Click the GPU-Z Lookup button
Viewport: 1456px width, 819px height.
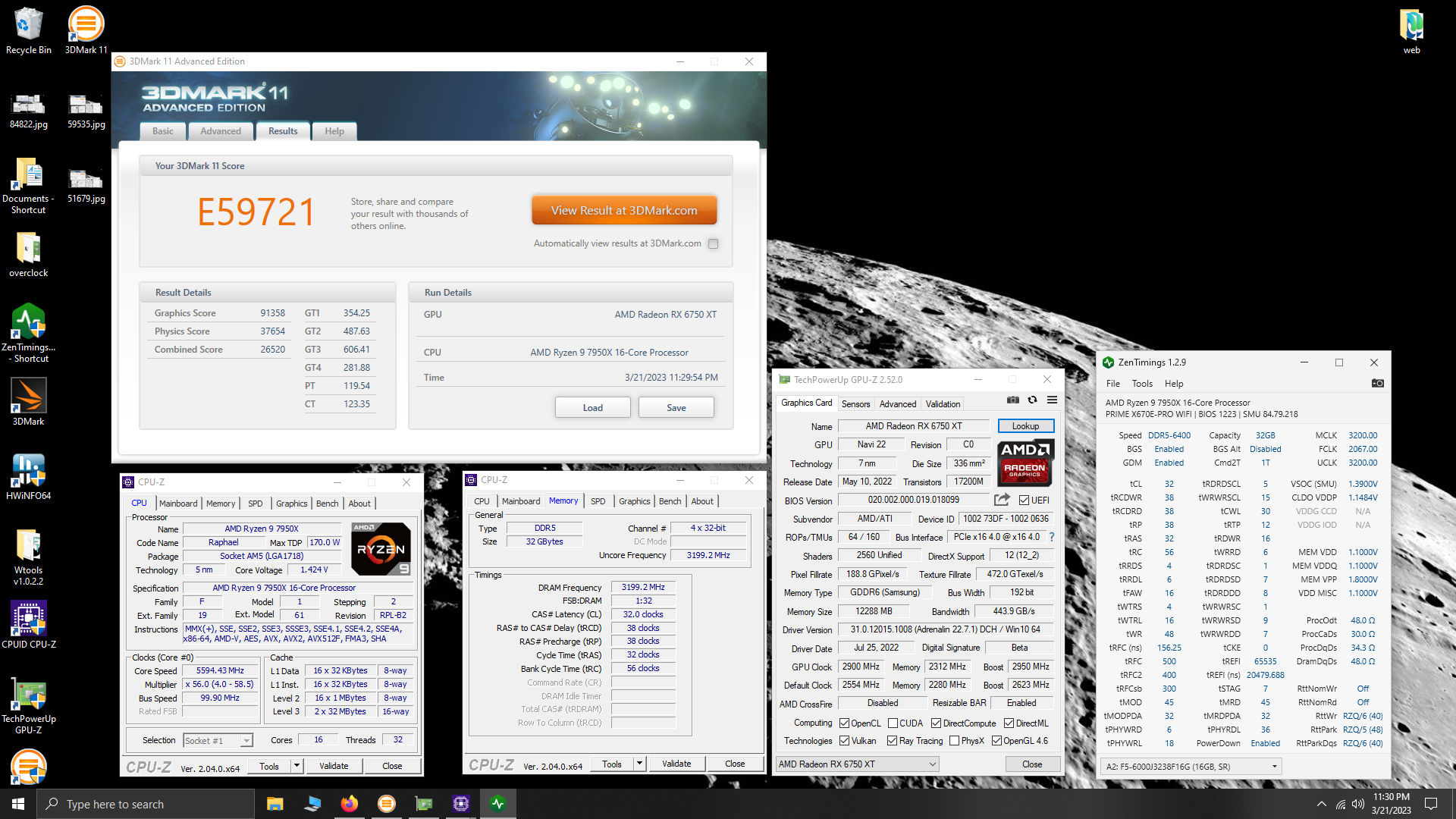coord(1025,426)
